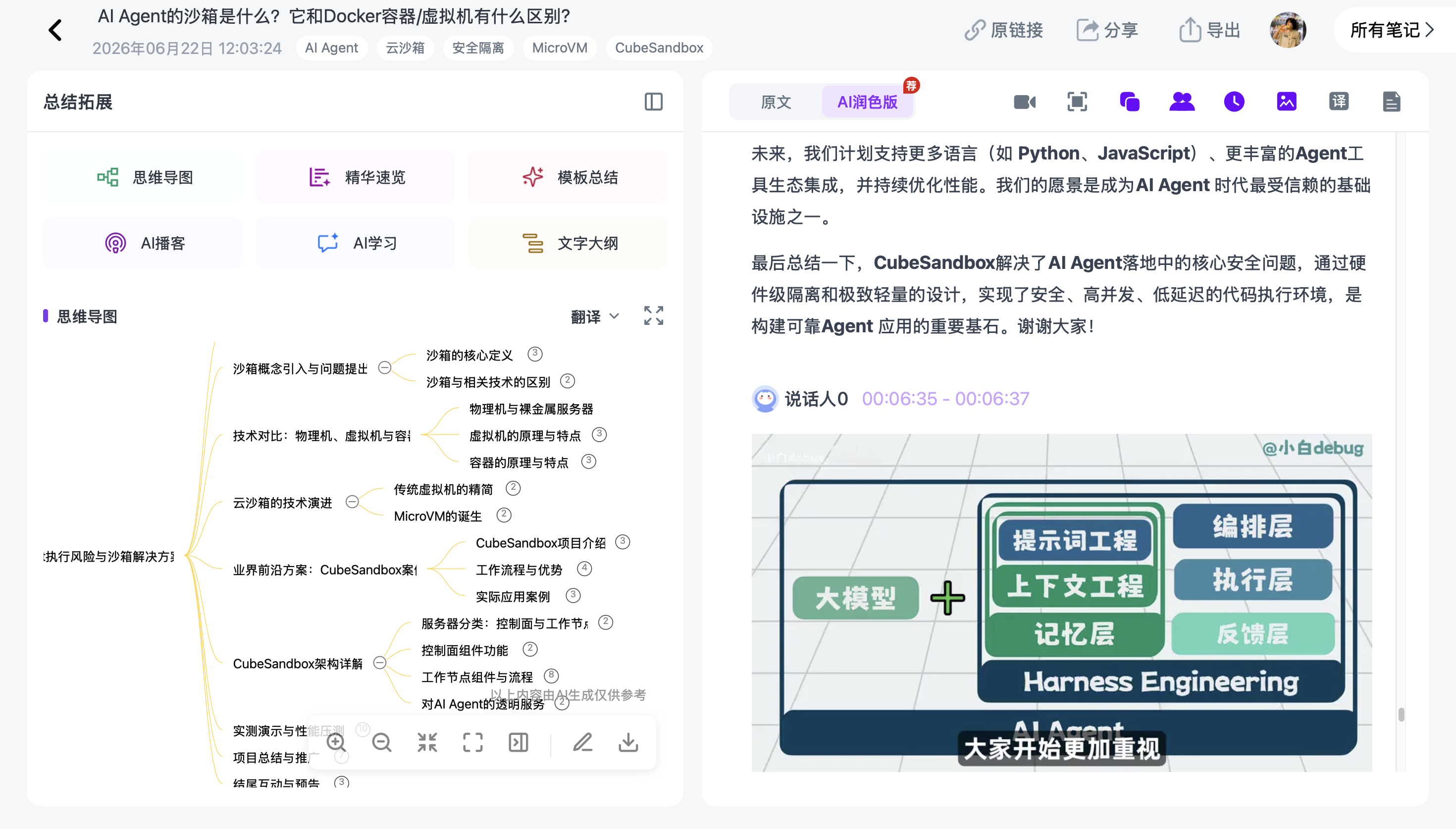The height and width of the screenshot is (829, 1456).
Task: Expand the 沙箱与相关技术的区别 count badge
Action: [568, 381]
